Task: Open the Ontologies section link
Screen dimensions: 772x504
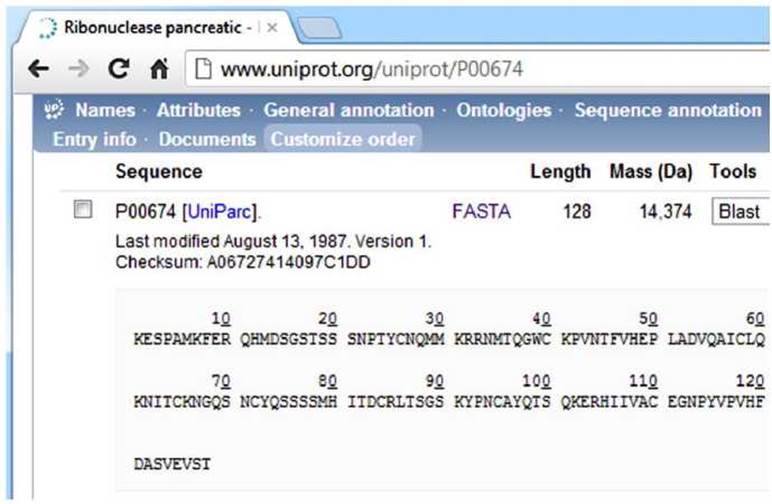Action: coord(504,110)
